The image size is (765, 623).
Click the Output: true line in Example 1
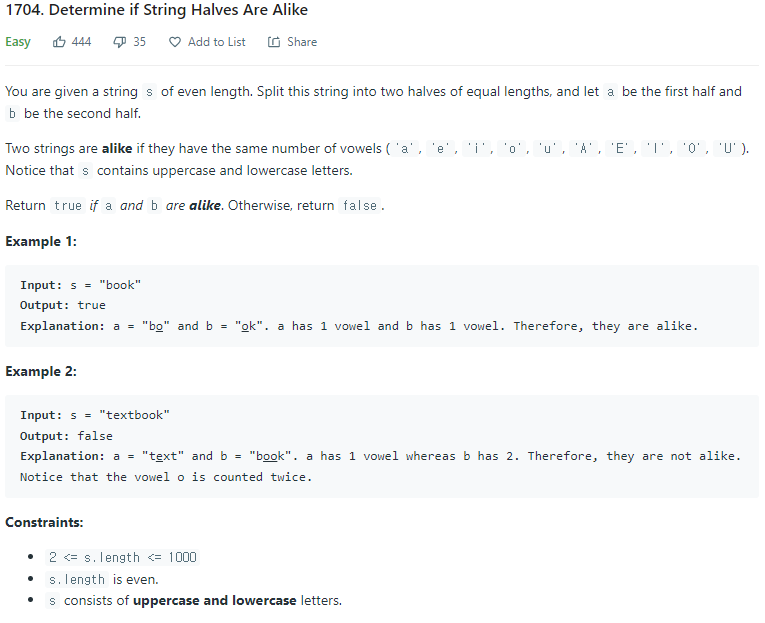62,305
